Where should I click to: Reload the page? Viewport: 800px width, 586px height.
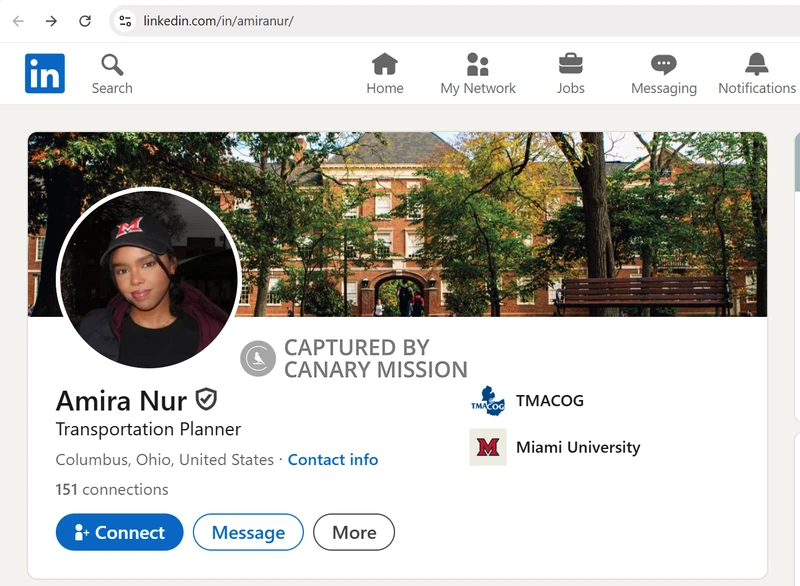point(85,21)
